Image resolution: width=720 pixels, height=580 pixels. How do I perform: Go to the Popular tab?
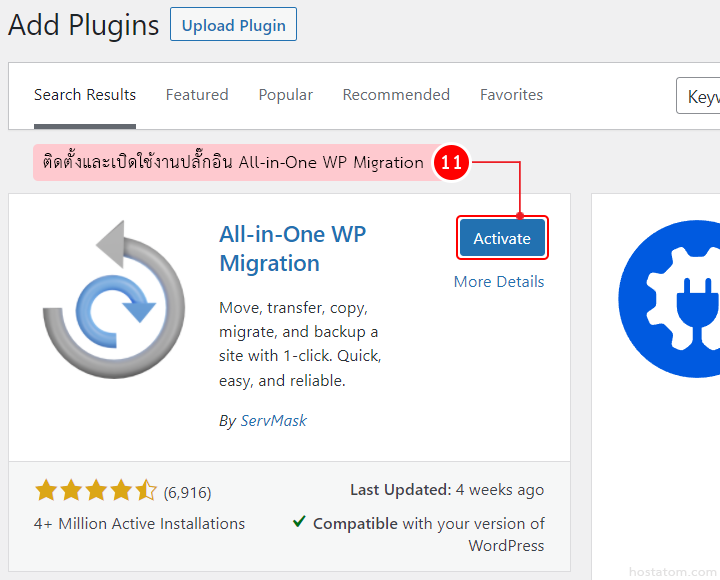coord(285,95)
